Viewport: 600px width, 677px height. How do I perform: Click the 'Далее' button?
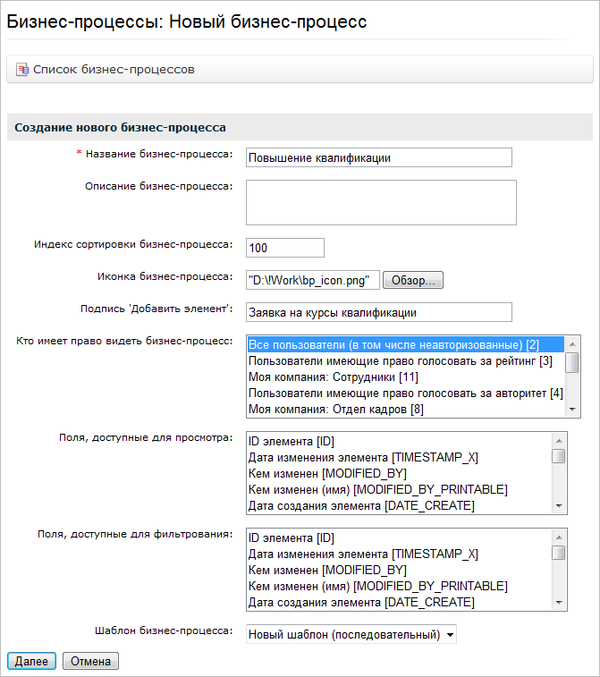pyautogui.click(x=31, y=661)
